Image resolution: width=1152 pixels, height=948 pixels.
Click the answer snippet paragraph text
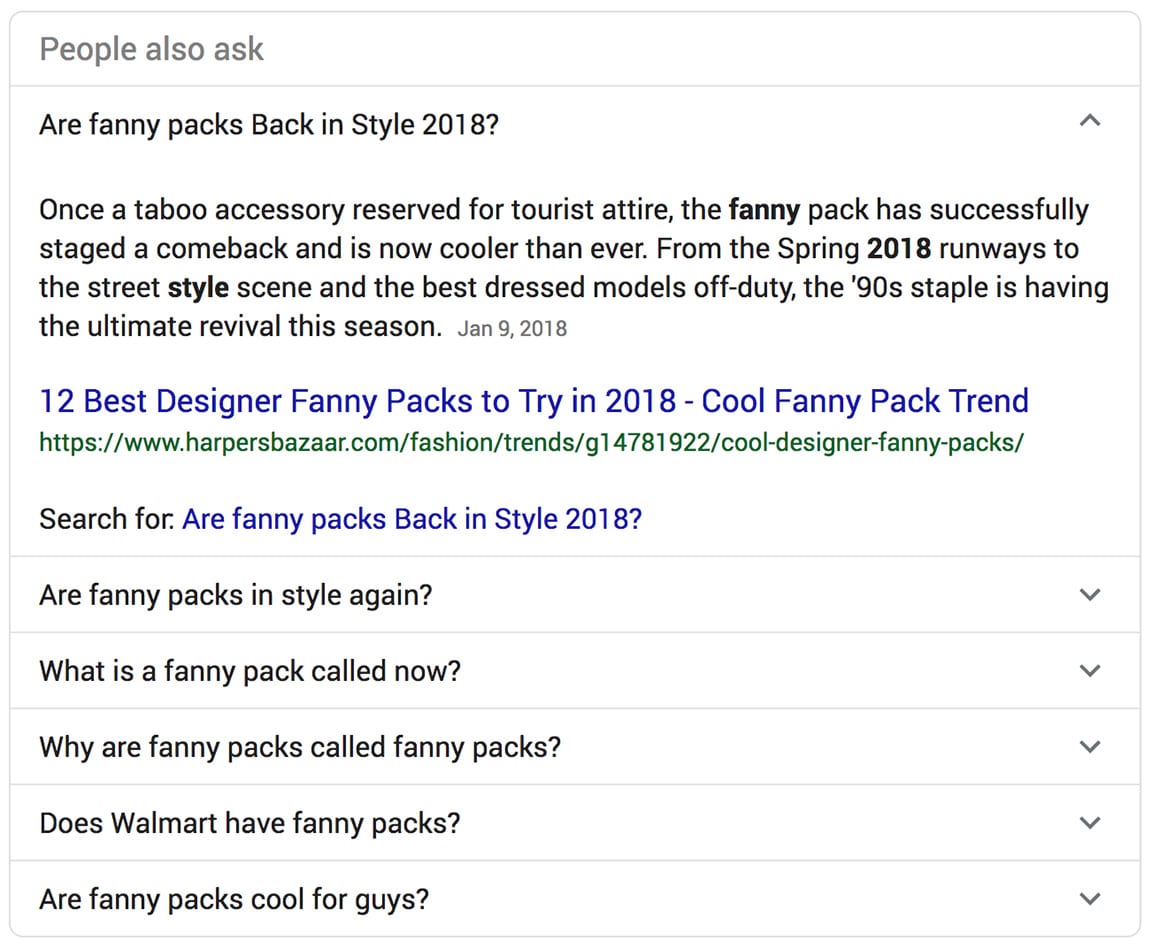[574, 267]
